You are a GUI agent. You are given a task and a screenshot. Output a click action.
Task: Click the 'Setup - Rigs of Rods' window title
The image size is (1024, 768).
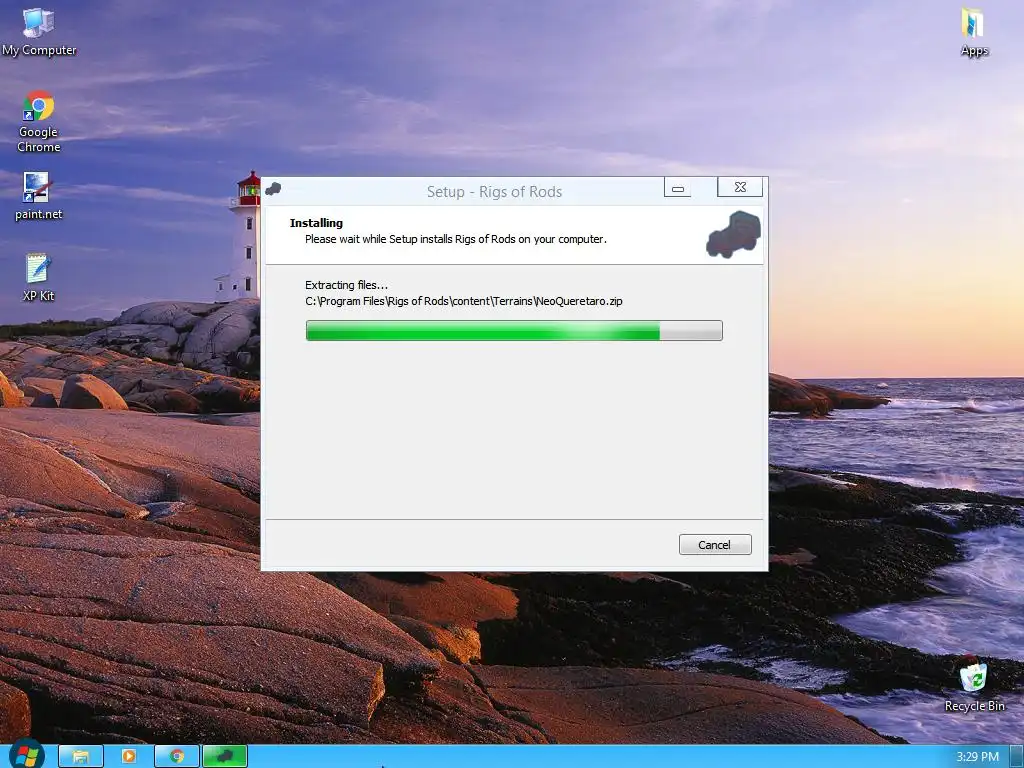coord(494,191)
